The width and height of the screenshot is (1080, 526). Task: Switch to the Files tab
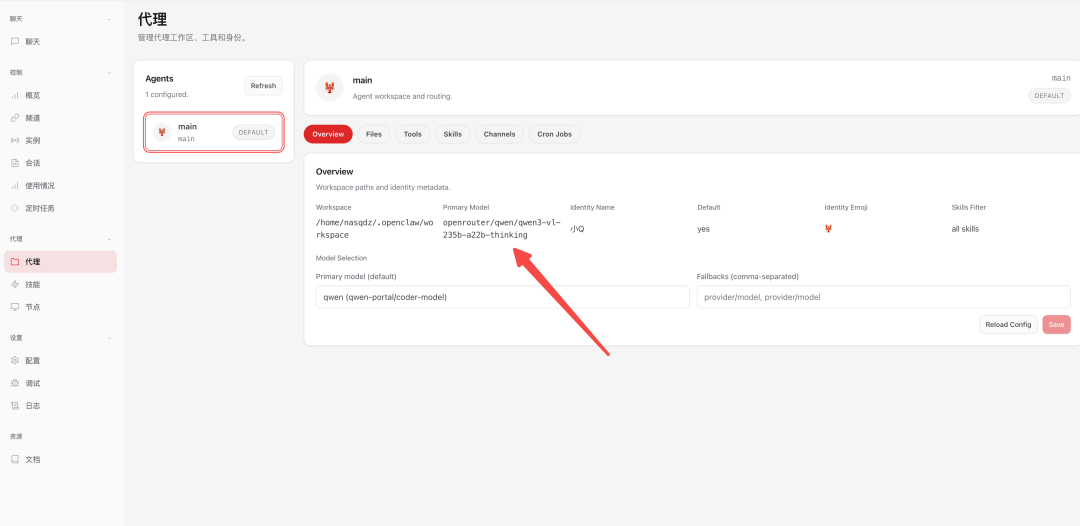[x=373, y=134]
